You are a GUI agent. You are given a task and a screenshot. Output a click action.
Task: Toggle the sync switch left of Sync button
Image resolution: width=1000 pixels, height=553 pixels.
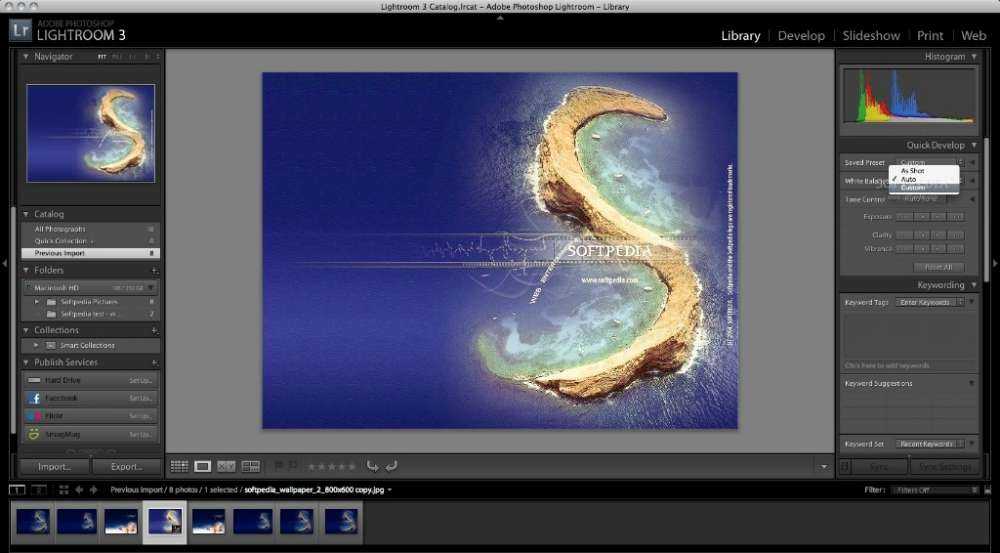click(x=844, y=466)
